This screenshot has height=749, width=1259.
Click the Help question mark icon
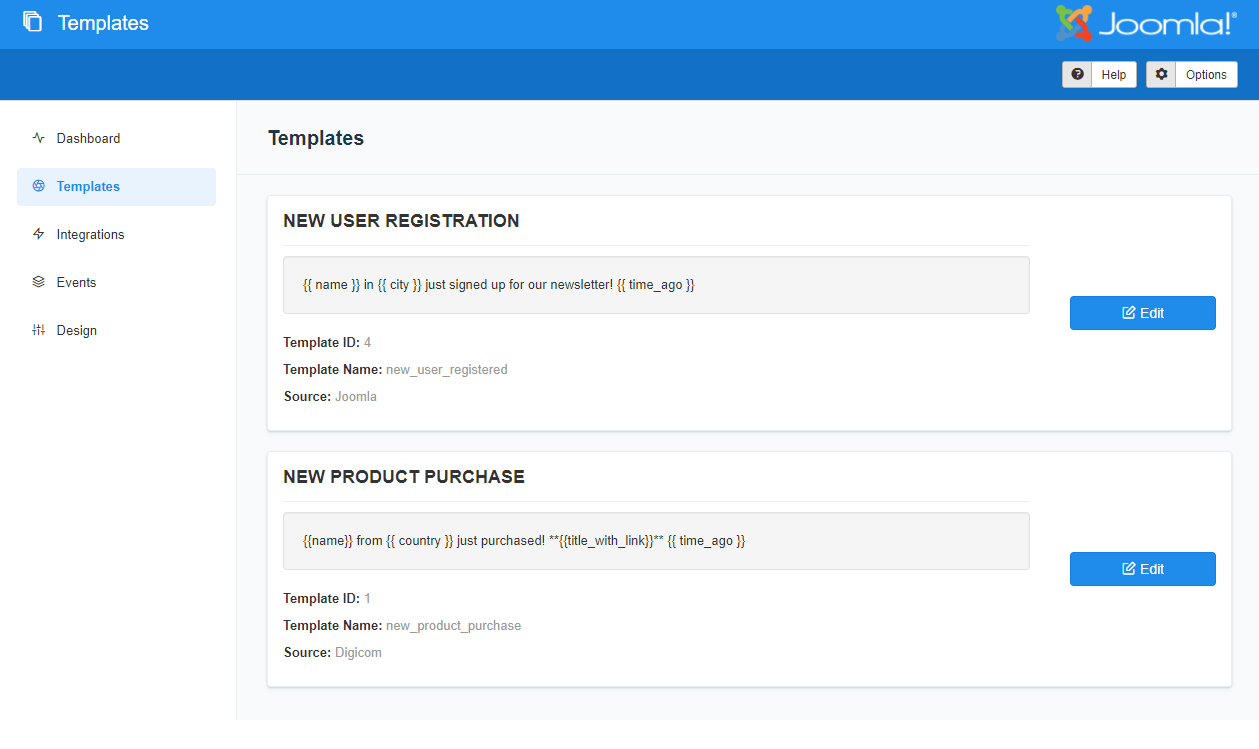1077,74
